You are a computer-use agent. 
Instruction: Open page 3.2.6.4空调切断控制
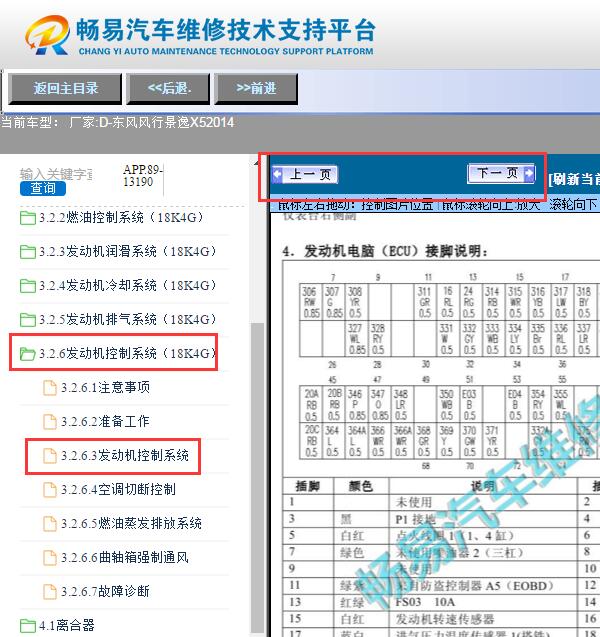(x=118, y=490)
